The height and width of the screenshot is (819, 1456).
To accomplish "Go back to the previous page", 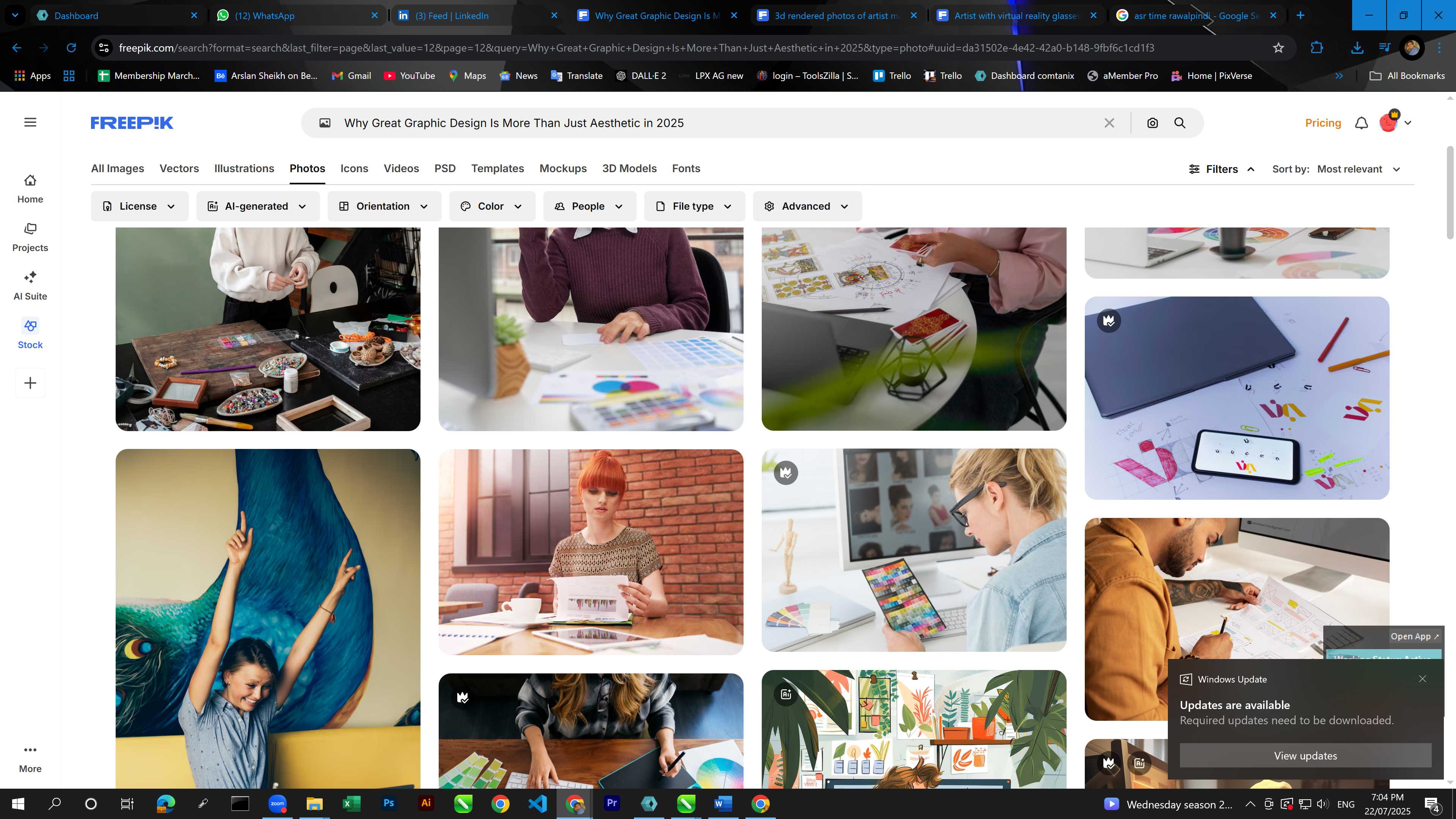I will click(x=17, y=48).
